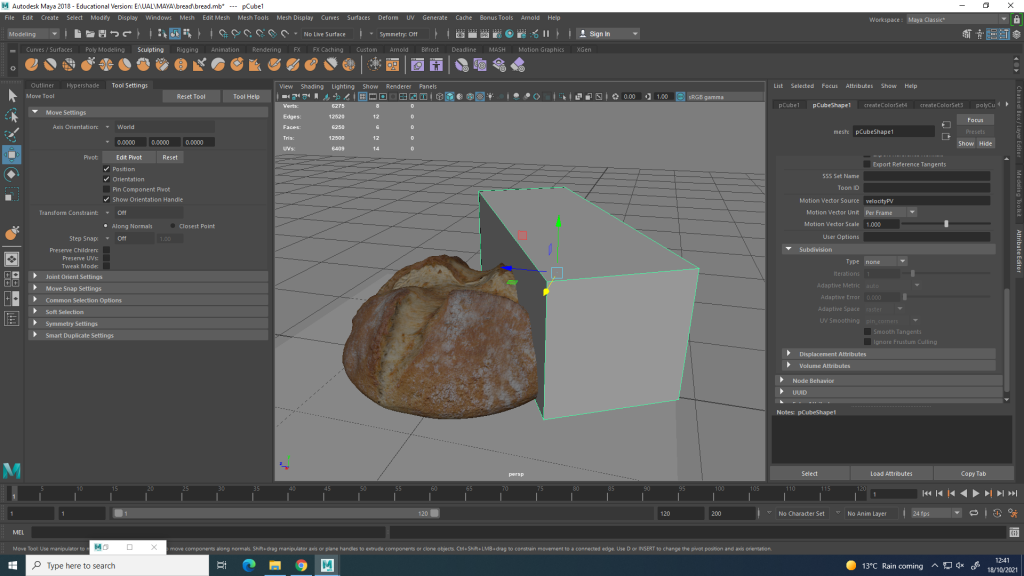Image resolution: width=1024 pixels, height=576 pixels.
Task: Click the first sculpt brush on the shelf
Action: 33,65
